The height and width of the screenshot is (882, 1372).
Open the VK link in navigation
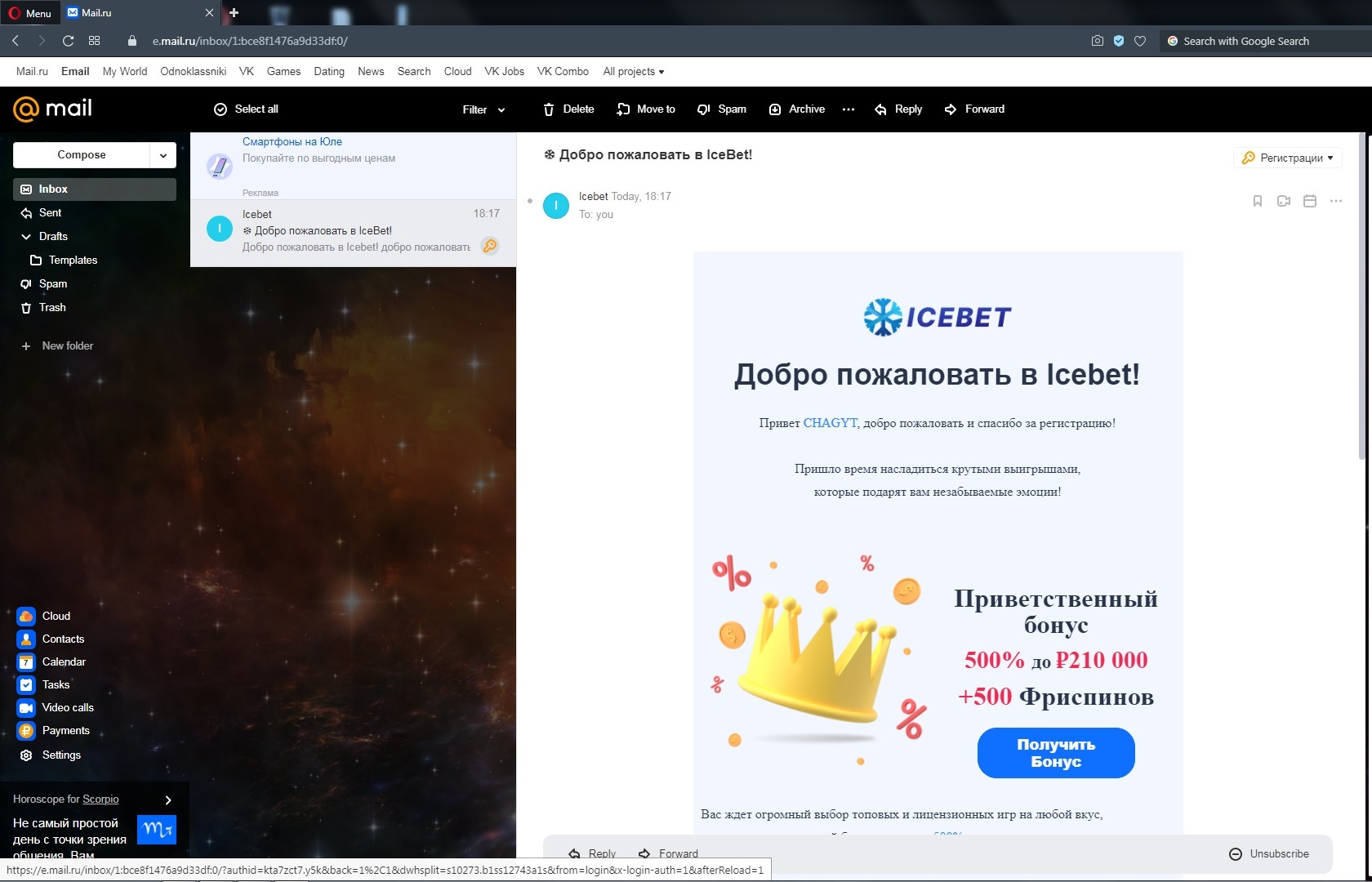click(247, 72)
